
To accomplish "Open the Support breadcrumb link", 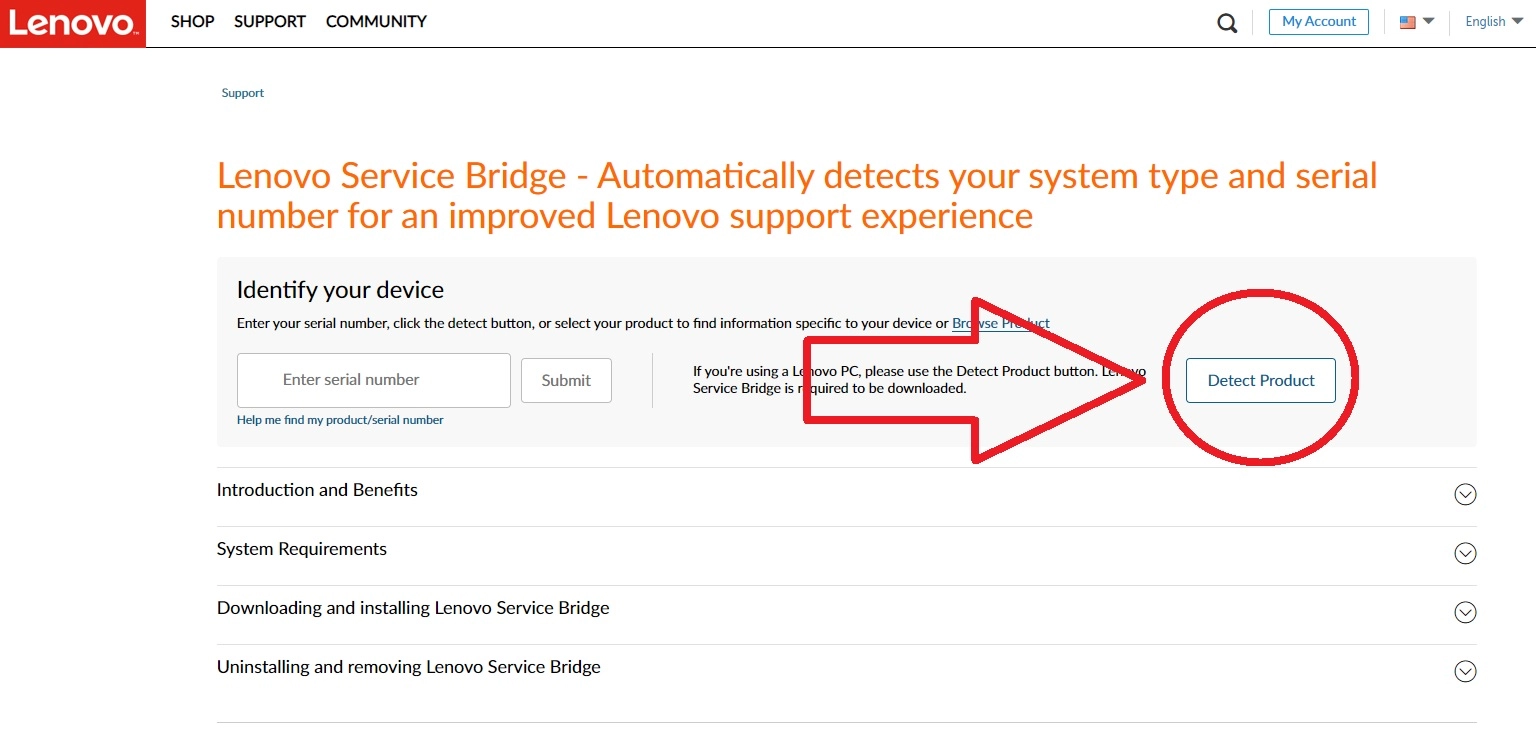I will pyautogui.click(x=243, y=93).
